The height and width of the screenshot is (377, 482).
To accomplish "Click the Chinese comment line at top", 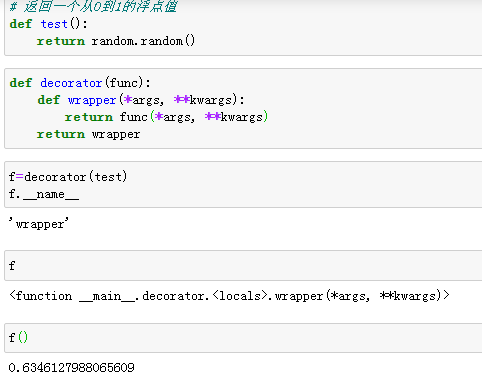I will pos(93,6).
